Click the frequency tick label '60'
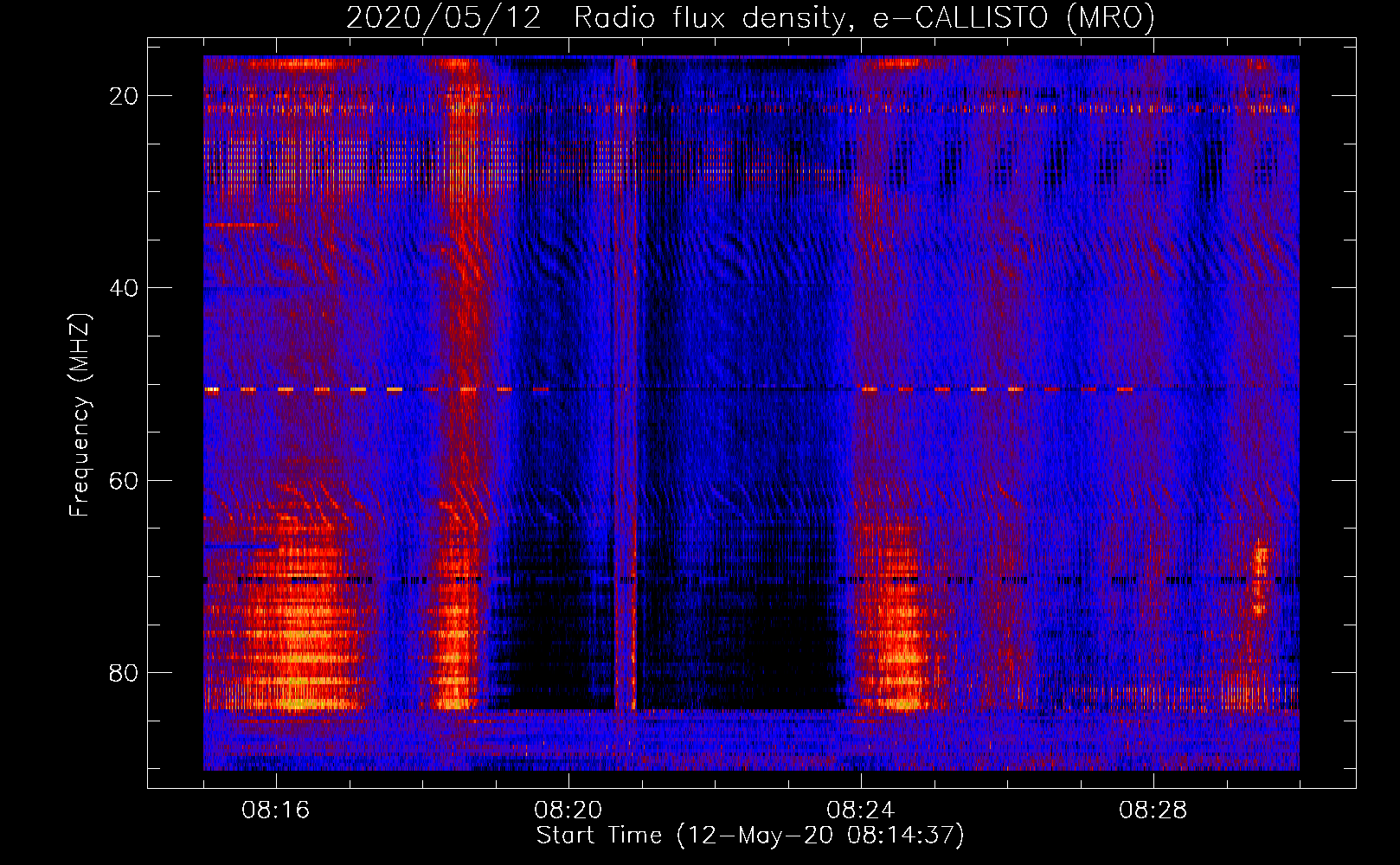Image resolution: width=1400 pixels, height=865 pixels. [124, 480]
